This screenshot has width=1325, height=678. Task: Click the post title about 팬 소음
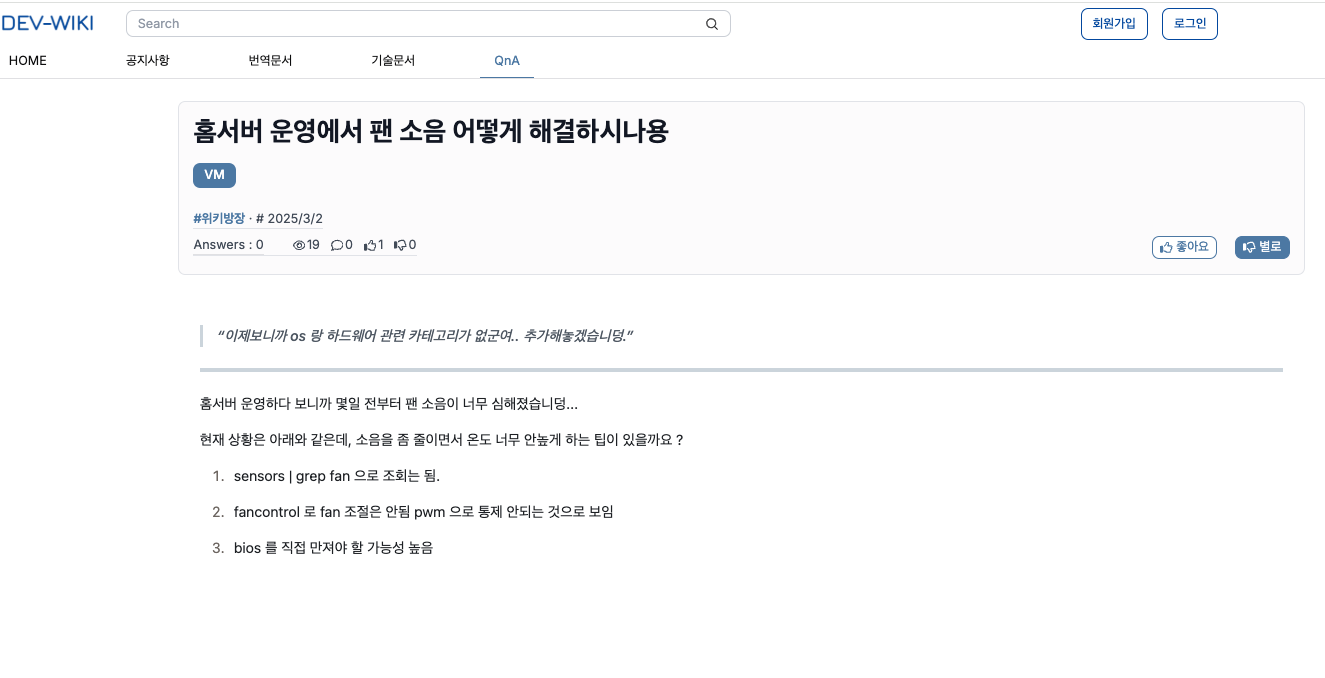[x=431, y=131]
